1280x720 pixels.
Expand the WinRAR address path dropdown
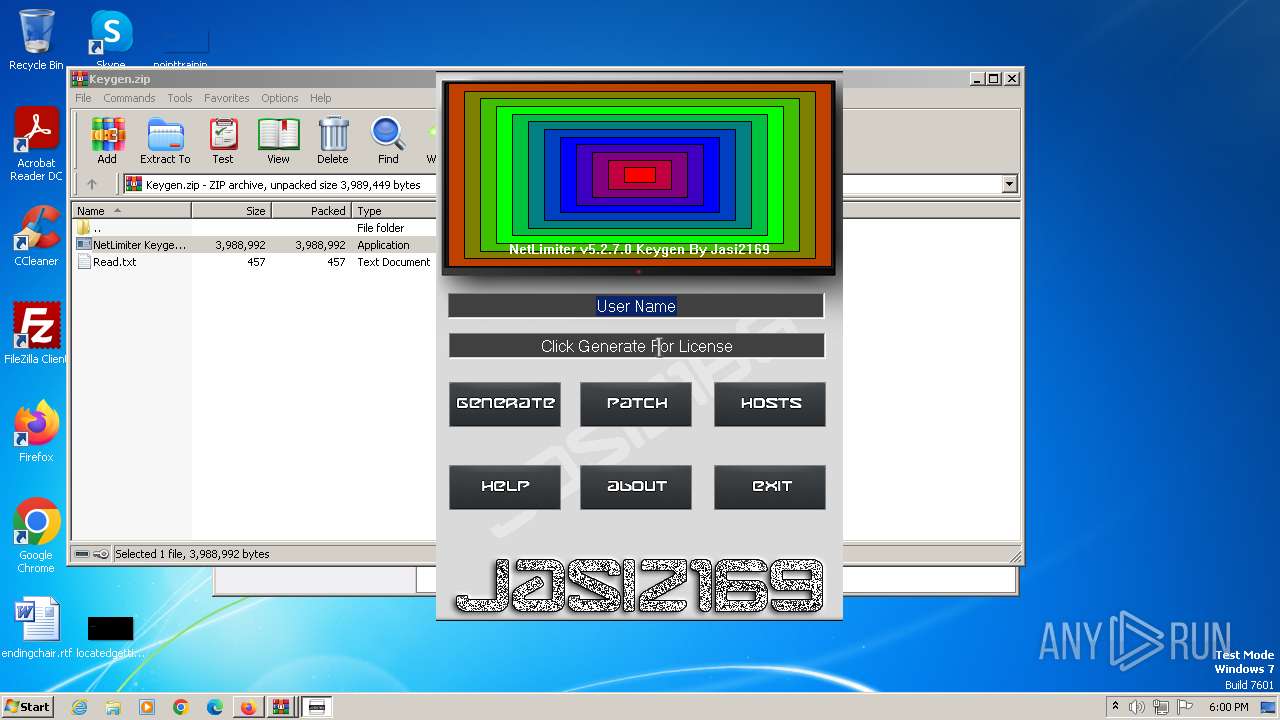tap(1009, 184)
